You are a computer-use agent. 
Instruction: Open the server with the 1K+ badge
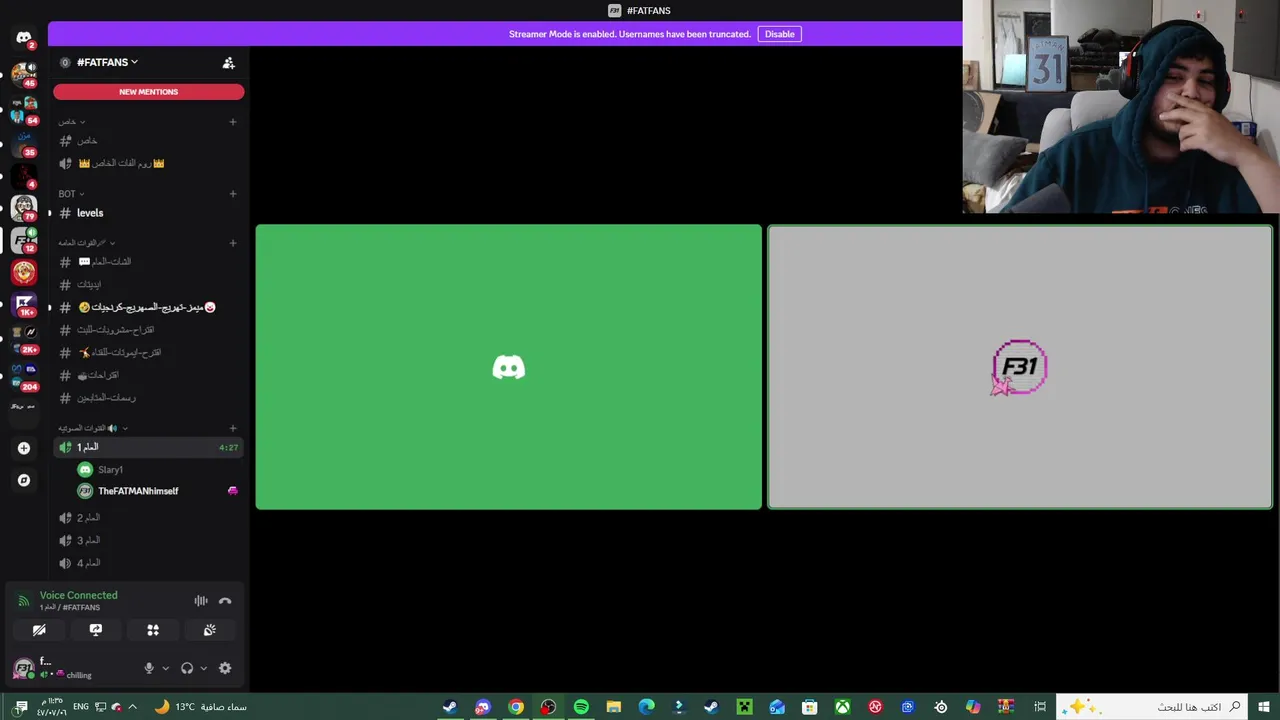click(x=23, y=304)
